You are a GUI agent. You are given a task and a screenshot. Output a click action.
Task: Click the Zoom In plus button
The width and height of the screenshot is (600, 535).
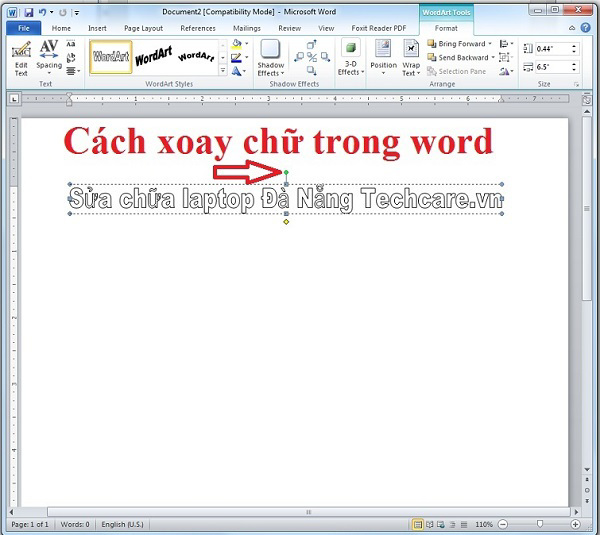(x=575, y=524)
